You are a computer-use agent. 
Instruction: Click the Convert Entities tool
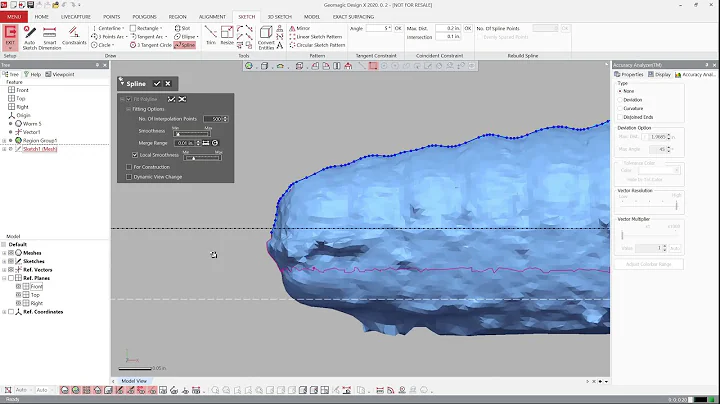266,38
